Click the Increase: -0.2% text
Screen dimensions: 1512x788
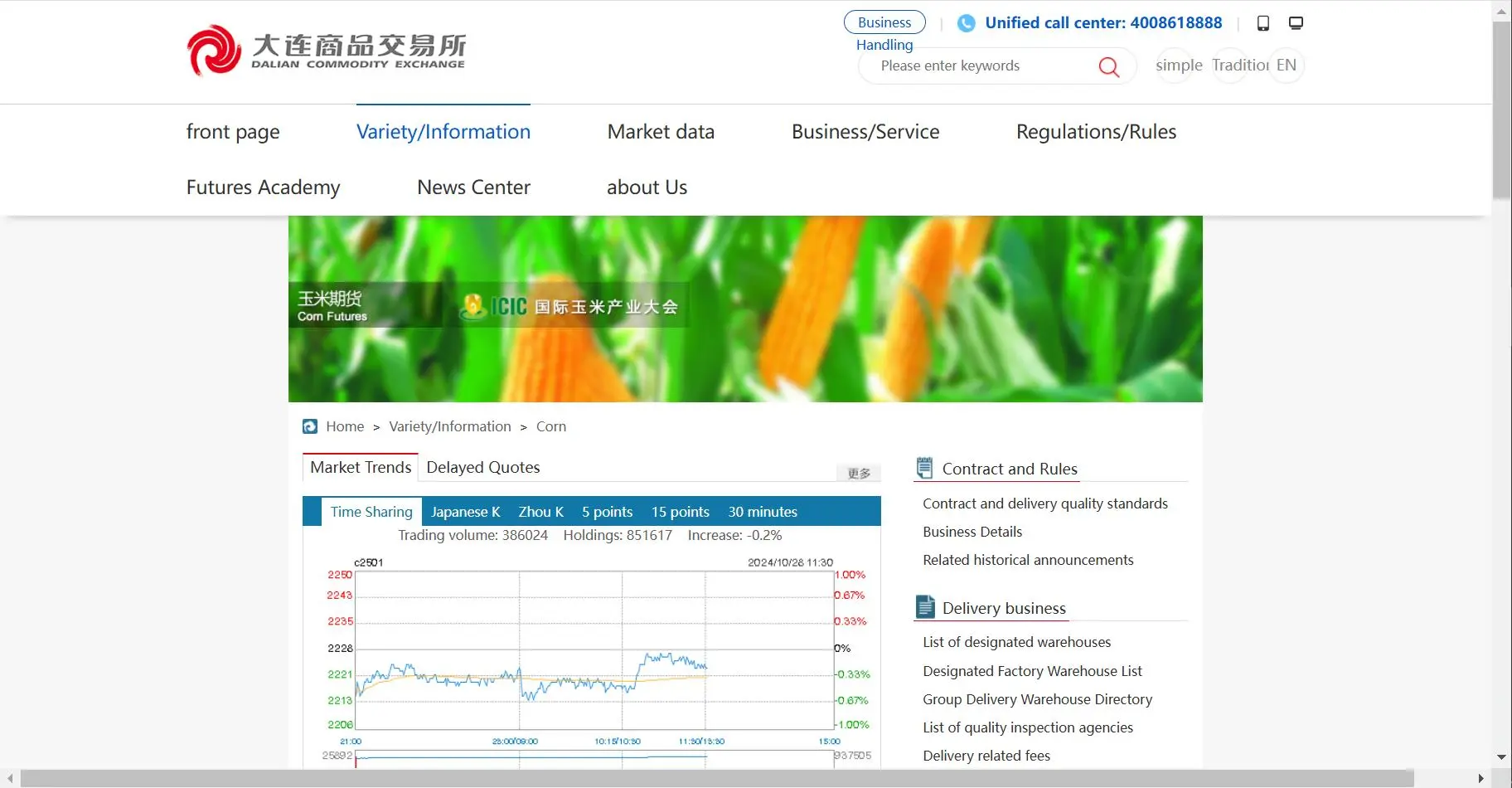coord(734,535)
